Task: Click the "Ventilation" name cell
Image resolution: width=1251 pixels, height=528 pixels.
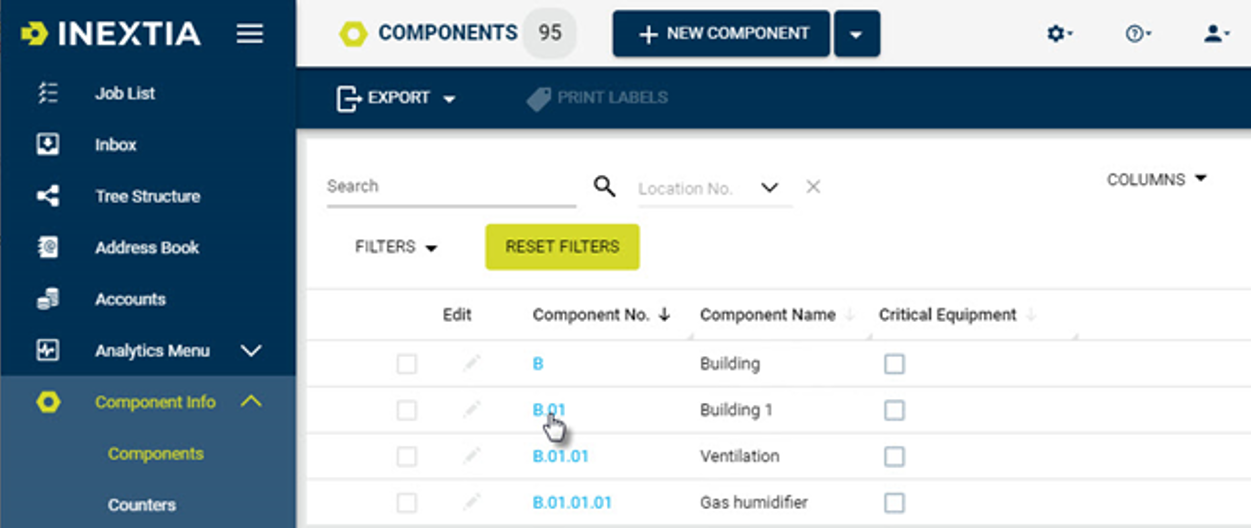Action: 740,456
